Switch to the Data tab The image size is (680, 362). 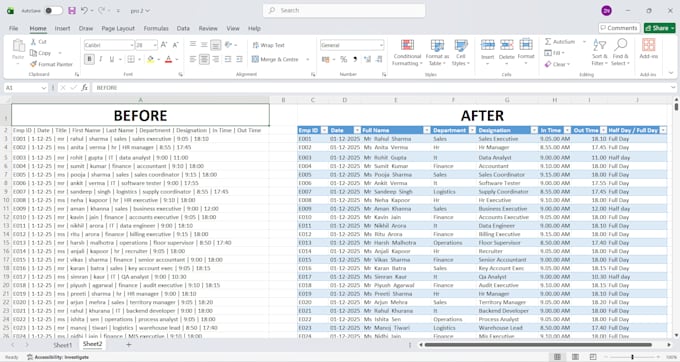(183, 28)
